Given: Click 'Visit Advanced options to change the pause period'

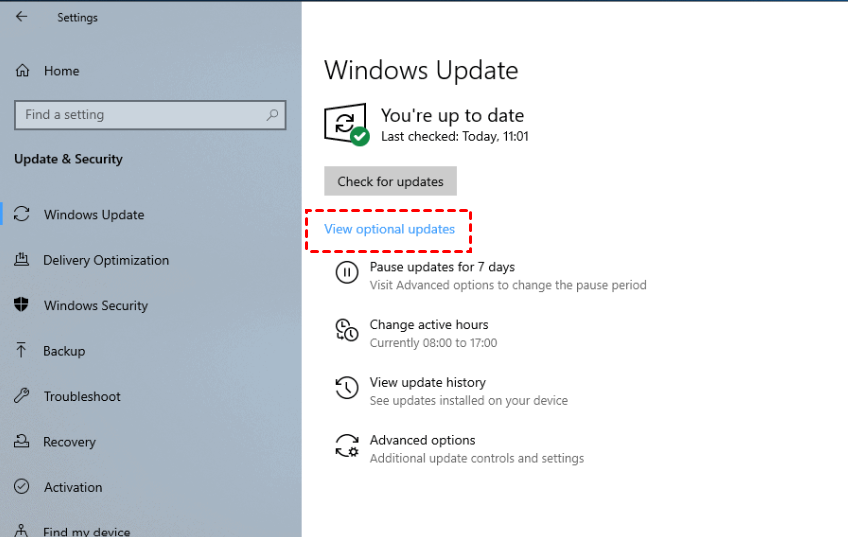Looking at the screenshot, I should (508, 285).
